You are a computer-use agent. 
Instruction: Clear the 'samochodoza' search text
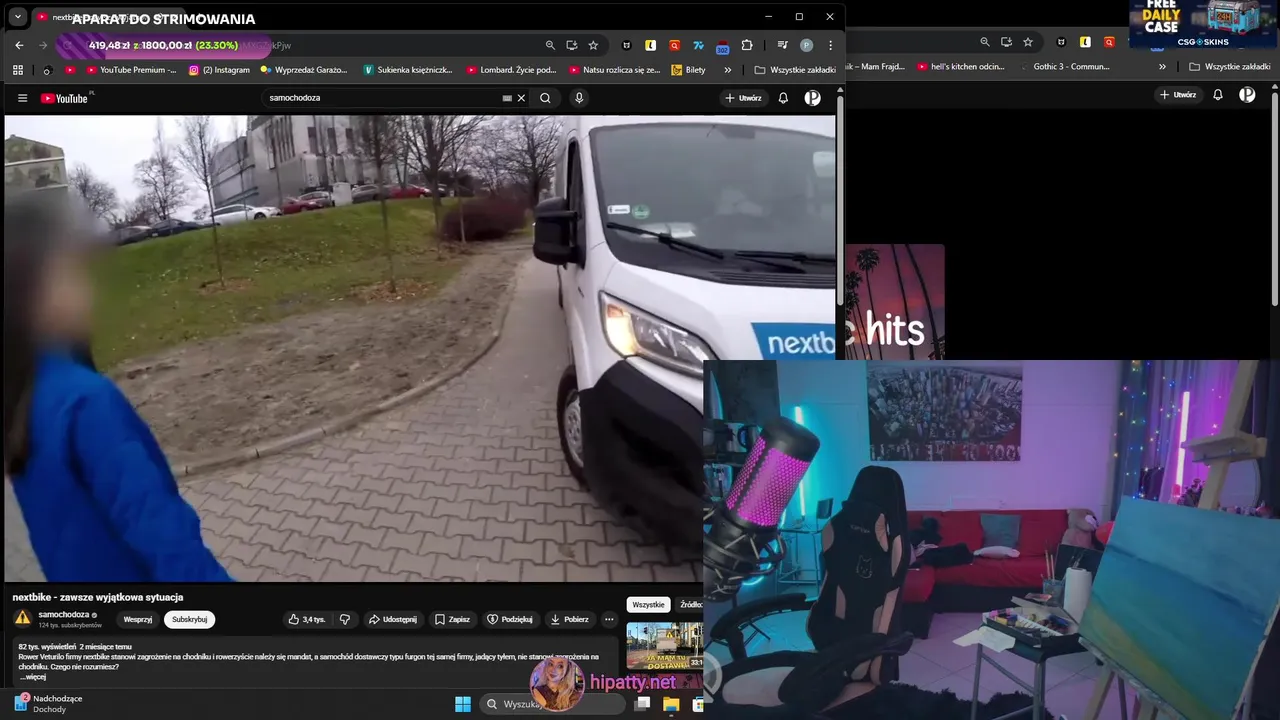pos(521,98)
